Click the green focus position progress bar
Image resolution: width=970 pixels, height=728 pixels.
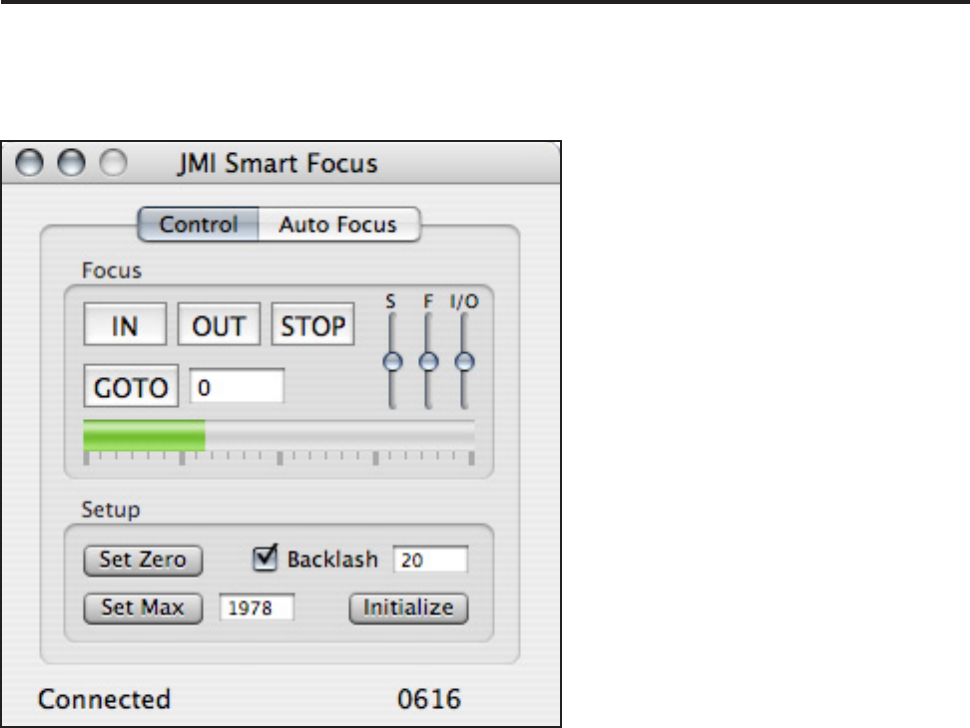[279, 435]
